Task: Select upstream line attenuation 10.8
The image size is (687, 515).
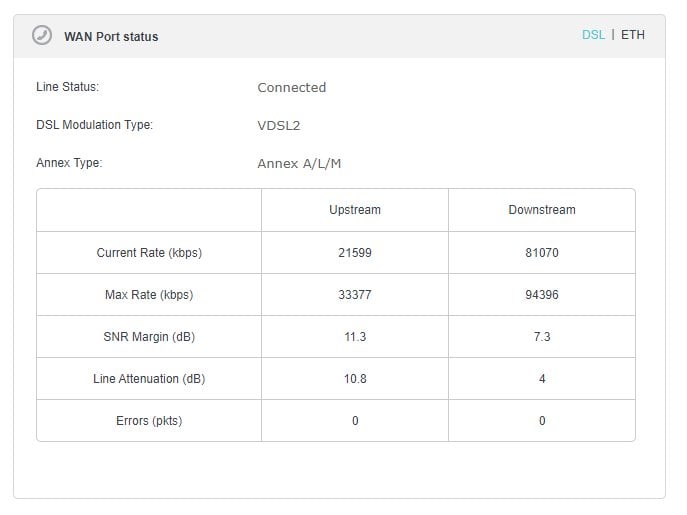Action: pos(355,379)
